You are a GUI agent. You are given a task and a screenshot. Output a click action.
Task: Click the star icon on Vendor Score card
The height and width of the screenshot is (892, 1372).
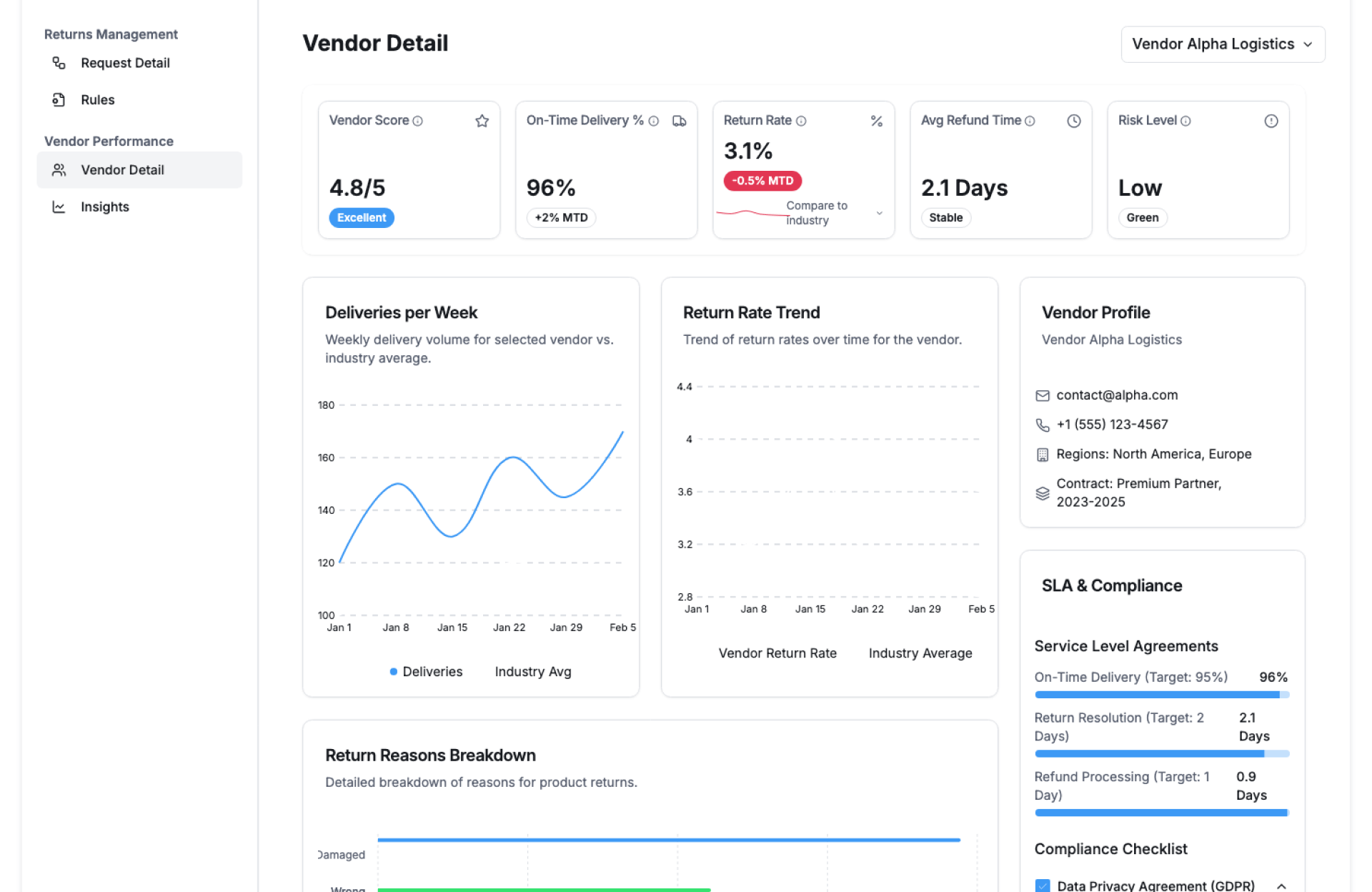pos(482,121)
